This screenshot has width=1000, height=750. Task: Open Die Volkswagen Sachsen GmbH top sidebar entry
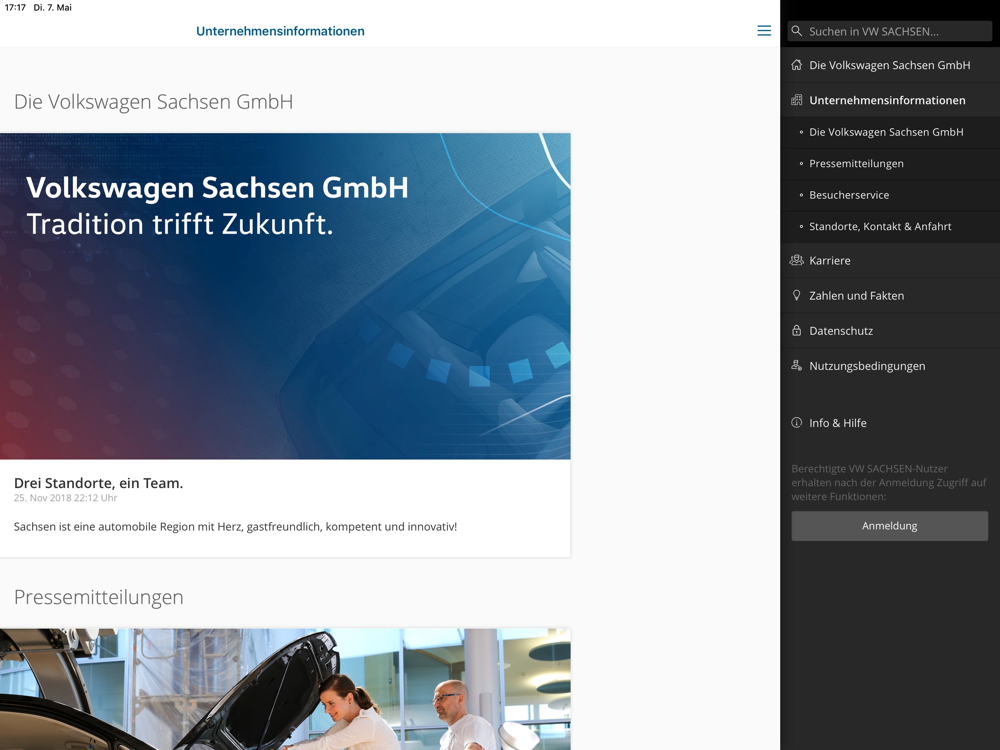click(890, 65)
